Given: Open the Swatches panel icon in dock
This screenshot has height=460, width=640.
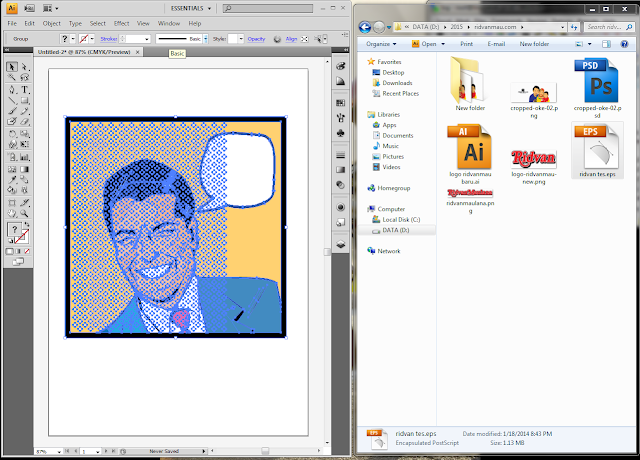Looking at the screenshot, I should point(340,103).
